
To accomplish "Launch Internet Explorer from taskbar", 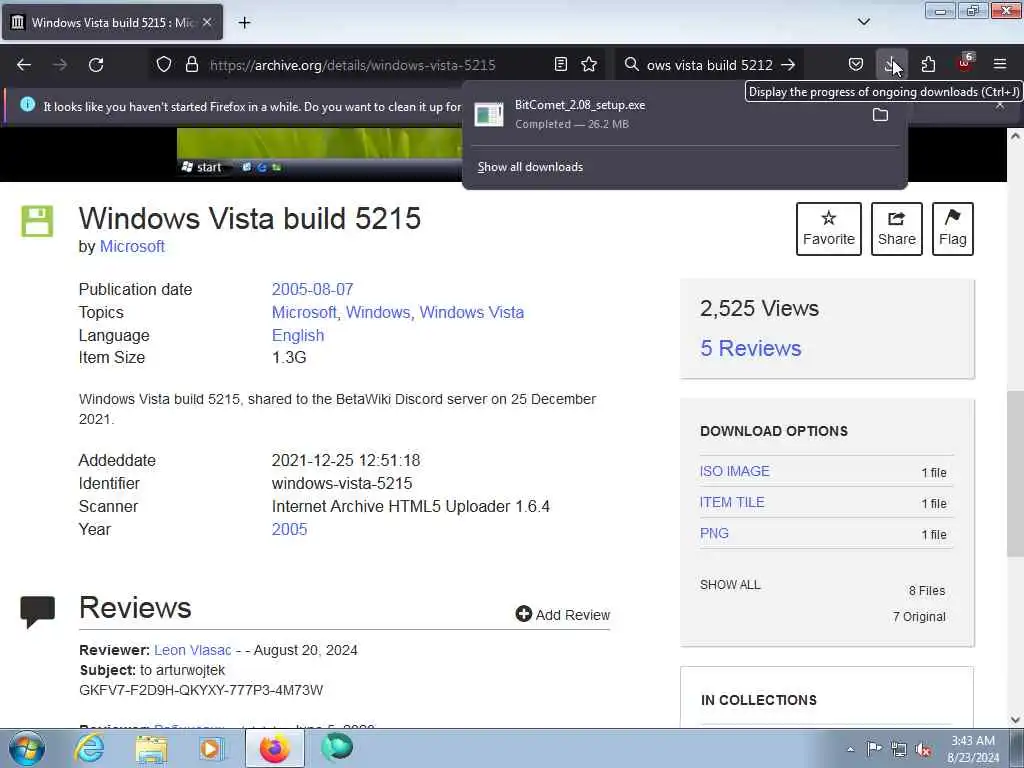I will pyautogui.click(x=89, y=748).
